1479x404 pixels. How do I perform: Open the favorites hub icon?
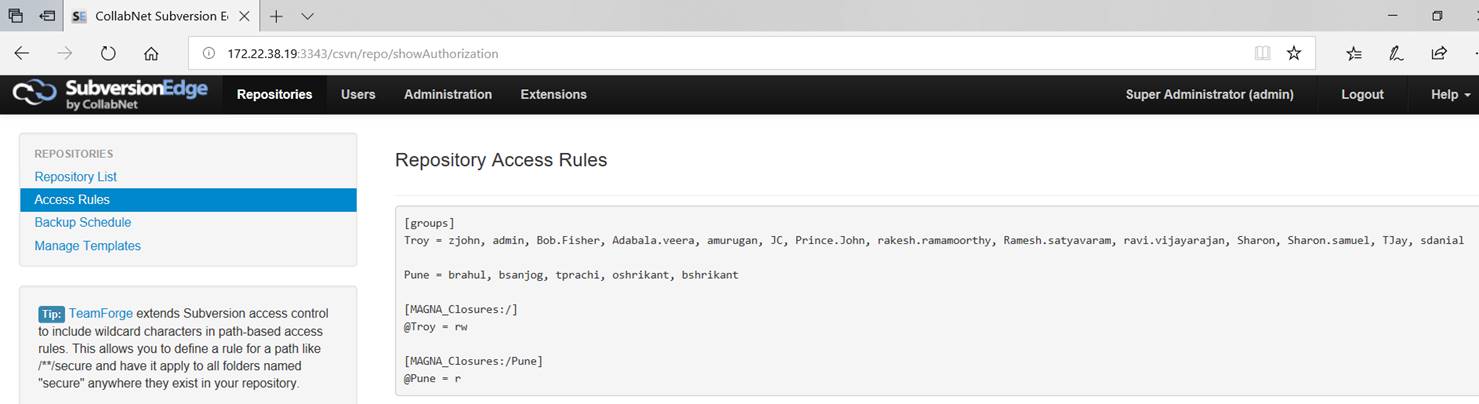click(1354, 53)
